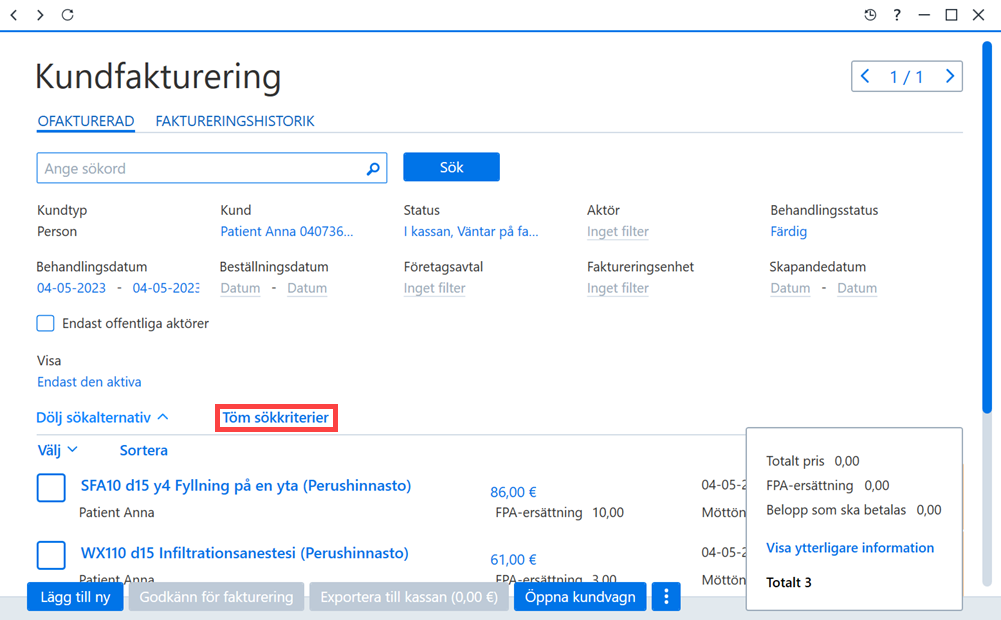Viewport: 1001px width, 620px height.
Task: Click the browser-style back arrow icon
Action: point(13,15)
